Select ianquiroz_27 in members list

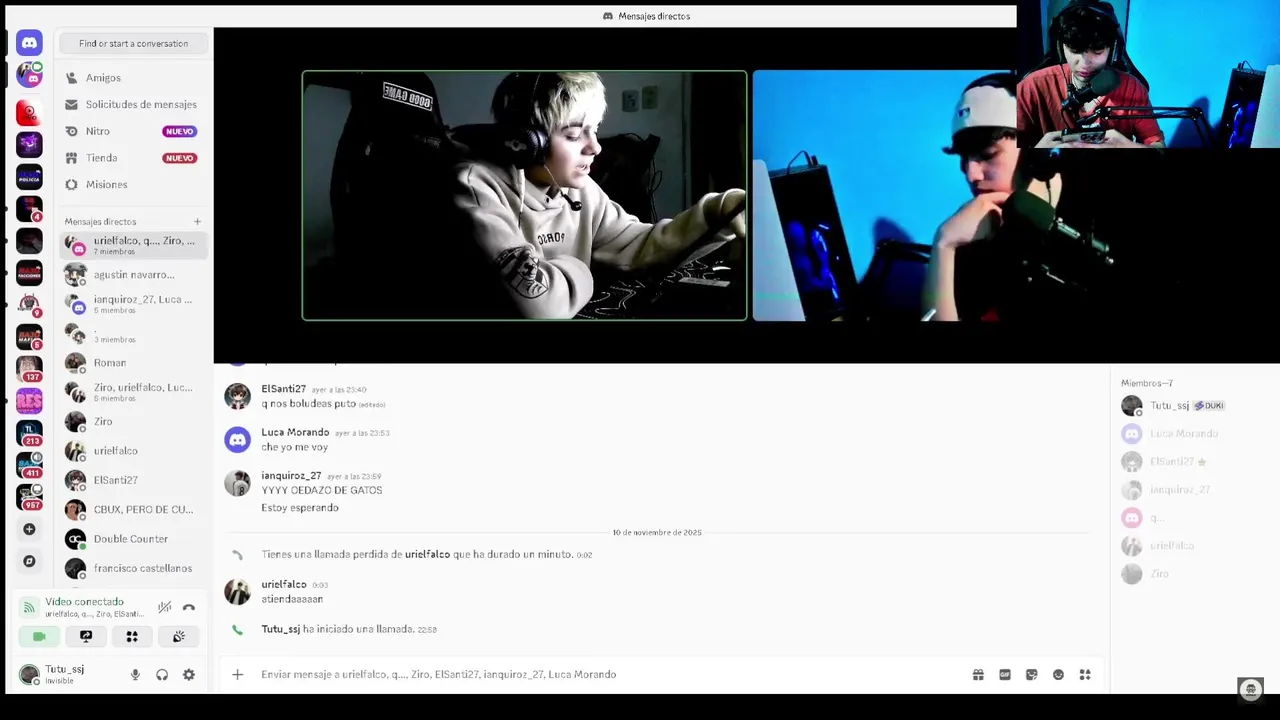click(1194, 490)
